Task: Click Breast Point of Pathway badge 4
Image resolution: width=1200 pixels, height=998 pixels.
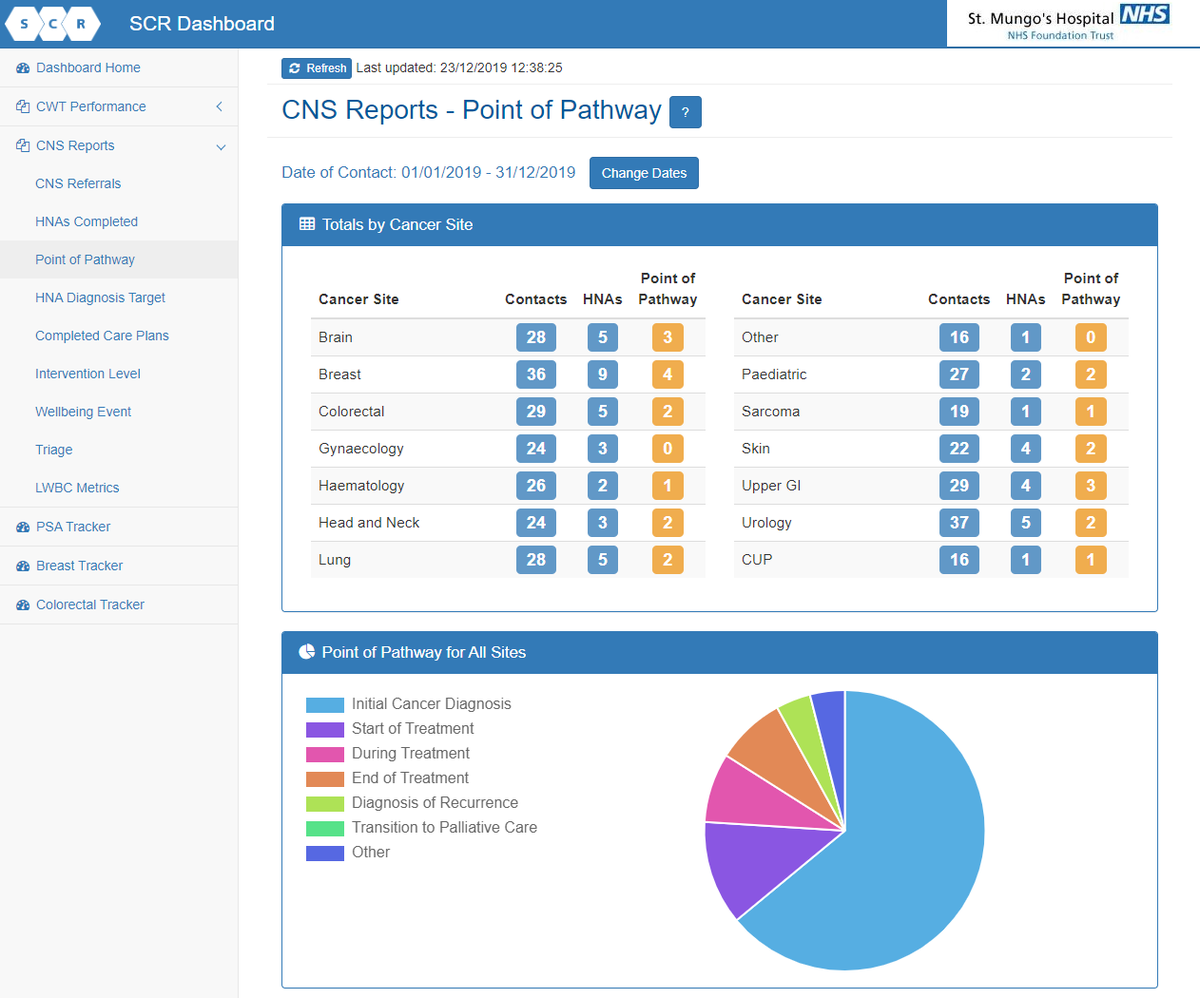Action: tap(667, 374)
